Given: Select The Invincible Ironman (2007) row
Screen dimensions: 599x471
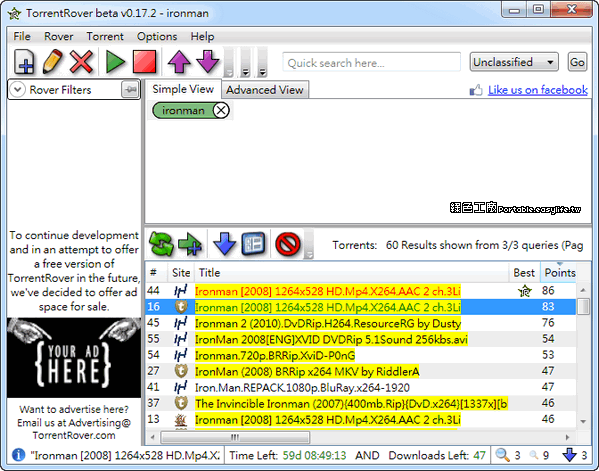Looking at the screenshot, I should pyautogui.click(x=361, y=403).
